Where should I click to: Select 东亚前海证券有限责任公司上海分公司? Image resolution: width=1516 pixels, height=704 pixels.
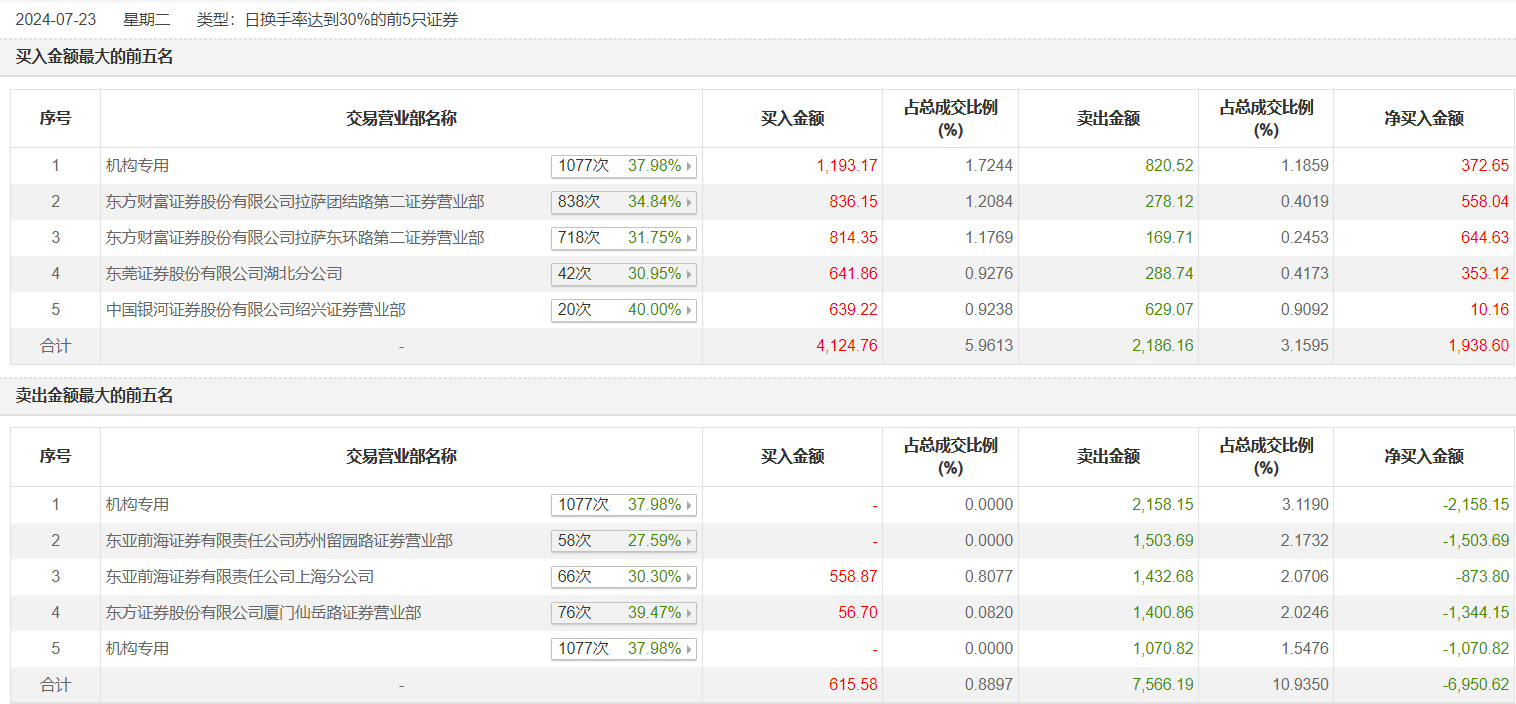coord(240,577)
